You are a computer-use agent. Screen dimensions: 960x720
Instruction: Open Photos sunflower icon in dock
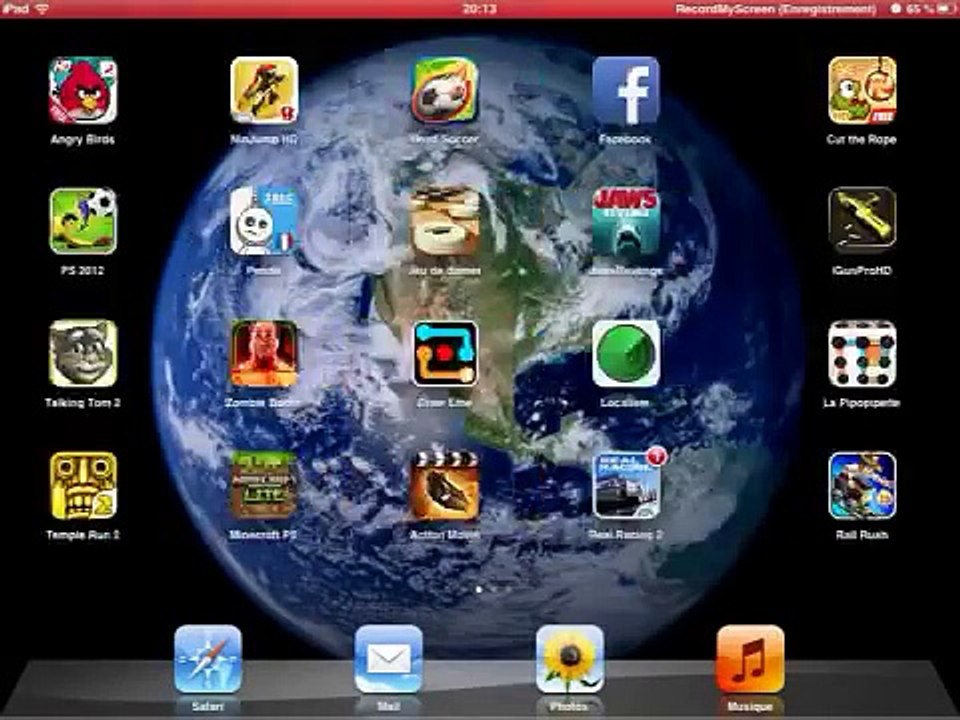(569, 659)
